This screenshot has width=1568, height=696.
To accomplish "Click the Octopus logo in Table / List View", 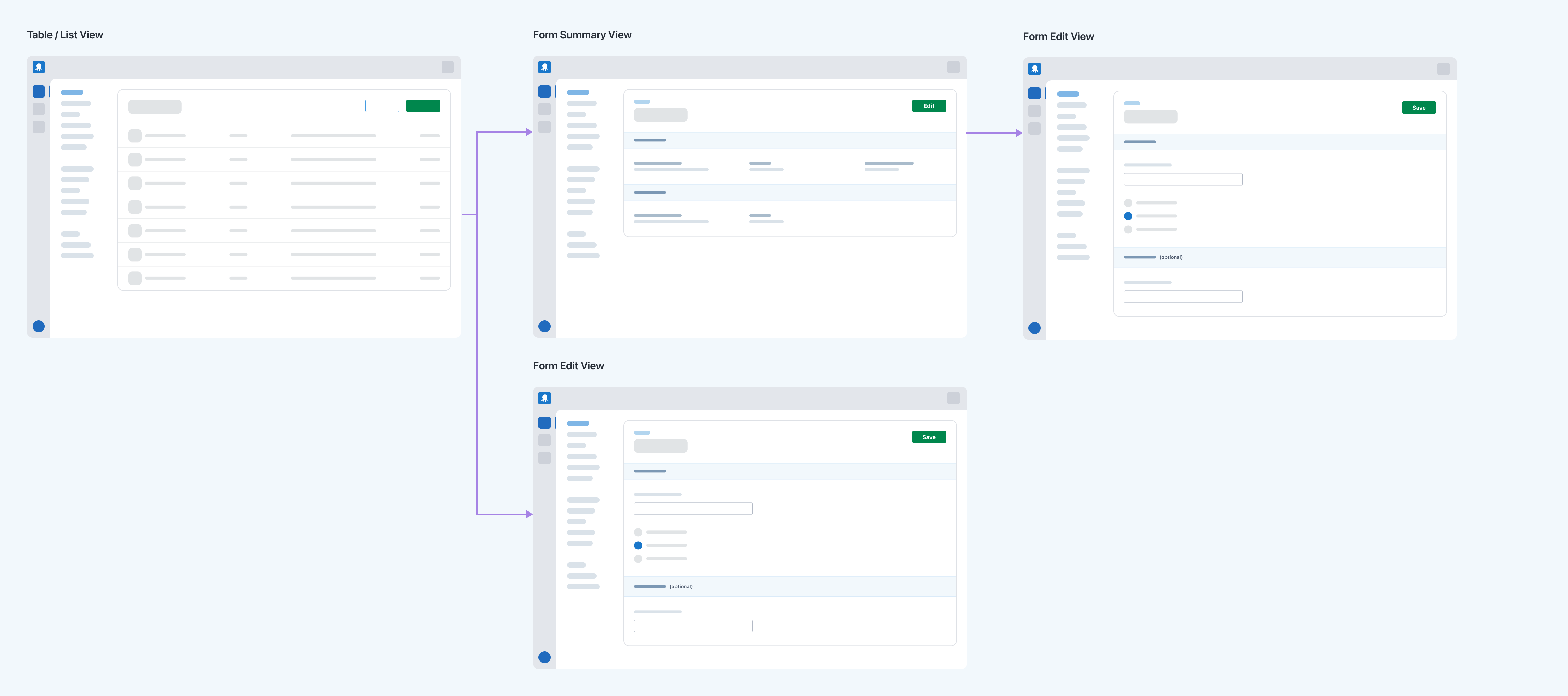I will (38, 67).
